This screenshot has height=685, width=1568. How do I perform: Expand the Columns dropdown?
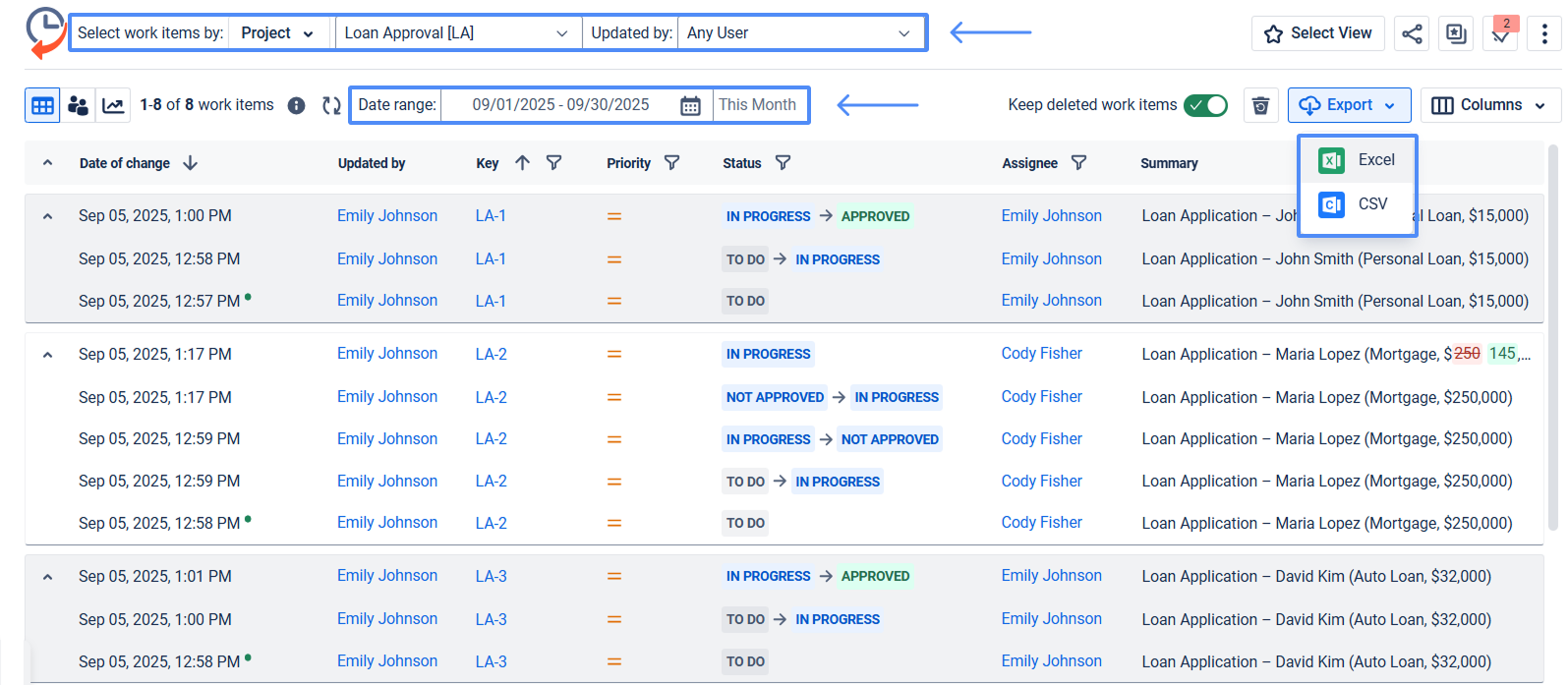1489,105
